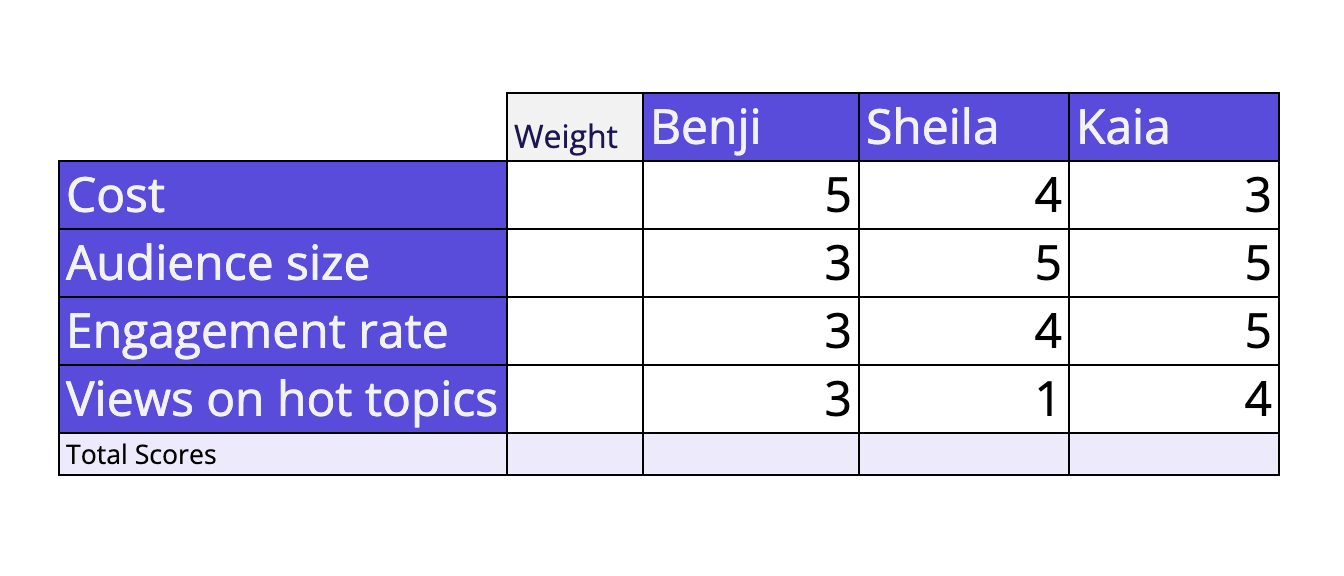Select the Weight cell for Audience size
This screenshot has height=576, width=1344.
click(574, 263)
